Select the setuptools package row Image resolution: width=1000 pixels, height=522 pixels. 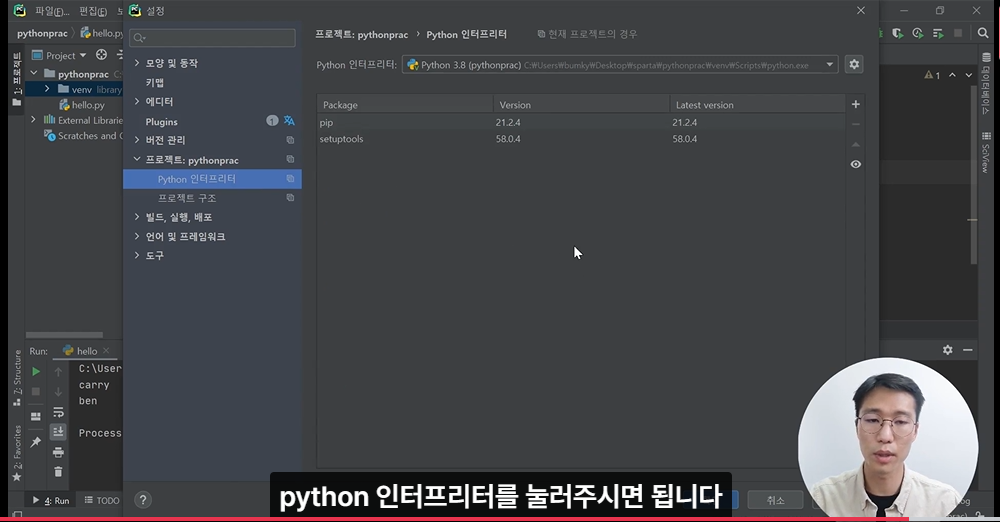[581, 138]
